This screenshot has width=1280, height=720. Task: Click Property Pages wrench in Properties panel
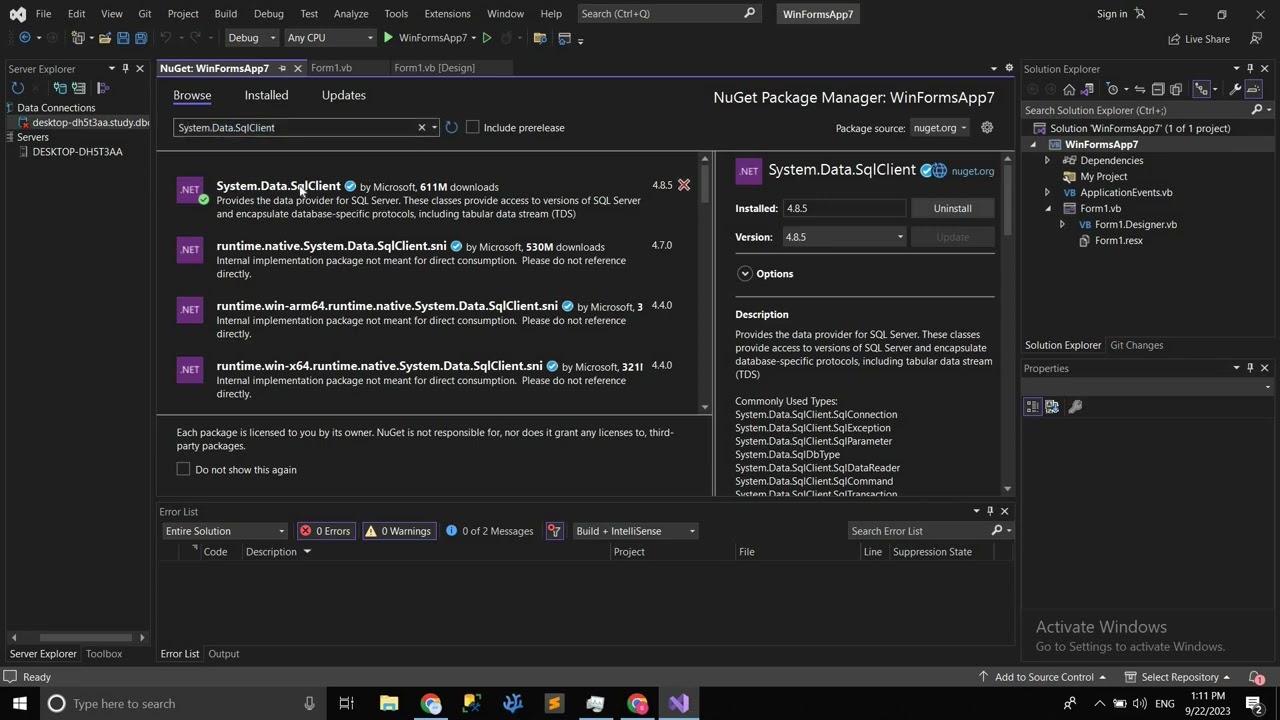1075,406
